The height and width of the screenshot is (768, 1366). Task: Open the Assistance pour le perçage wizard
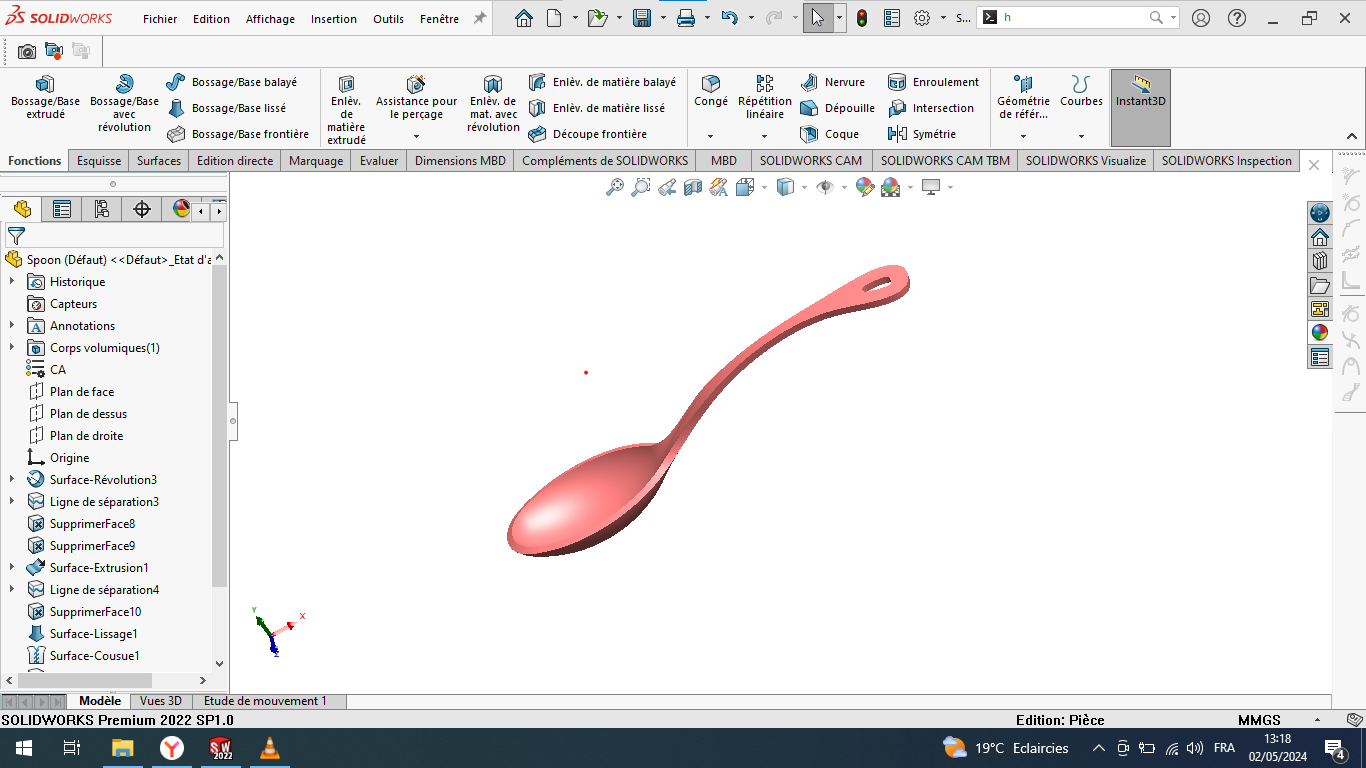(x=415, y=96)
